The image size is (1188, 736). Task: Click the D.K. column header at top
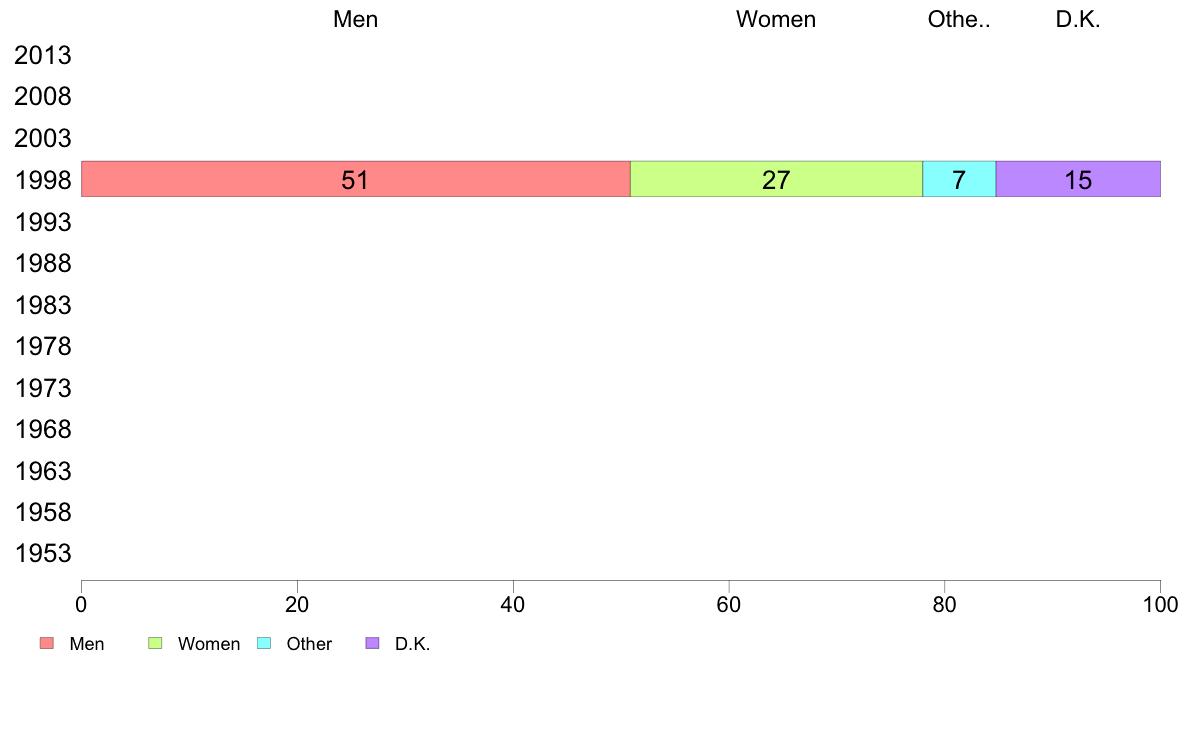pyautogui.click(x=1078, y=19)
